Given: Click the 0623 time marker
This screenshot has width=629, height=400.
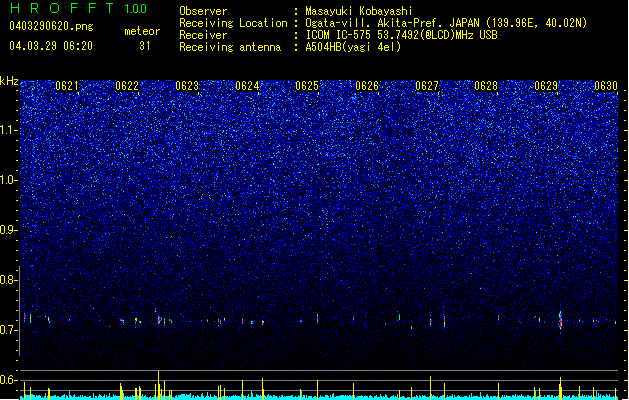Looking at the screenshot, I should 187,86.
